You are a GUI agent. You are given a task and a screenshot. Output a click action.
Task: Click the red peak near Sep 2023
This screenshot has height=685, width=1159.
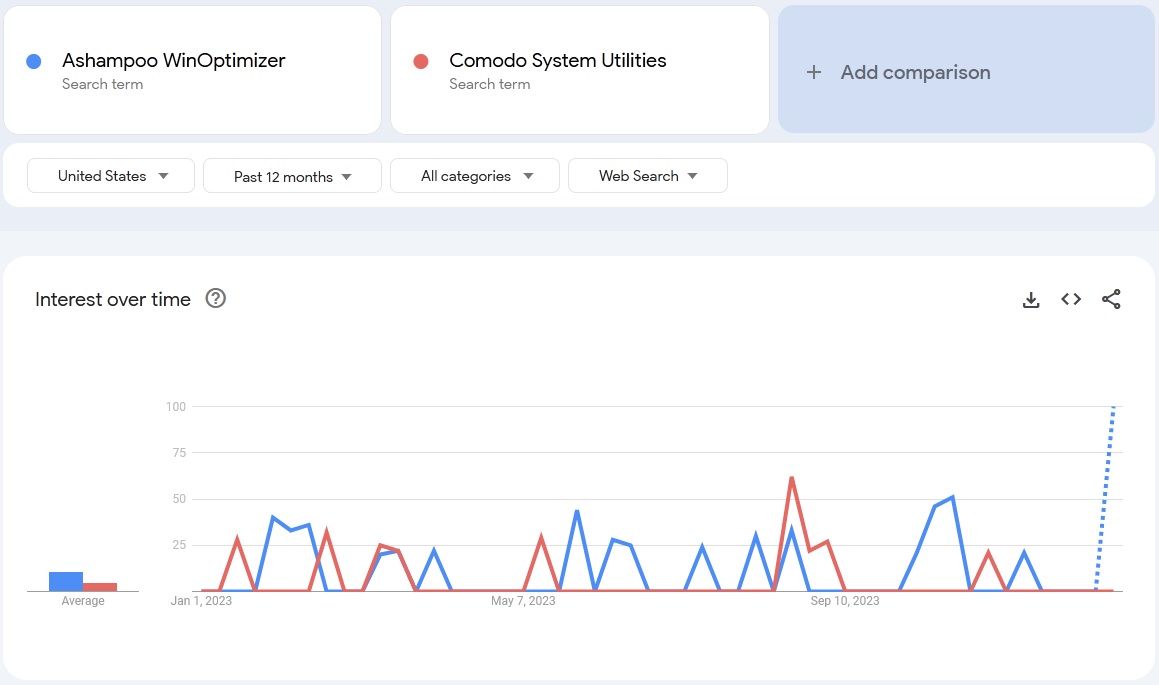(x=792, y=478)
